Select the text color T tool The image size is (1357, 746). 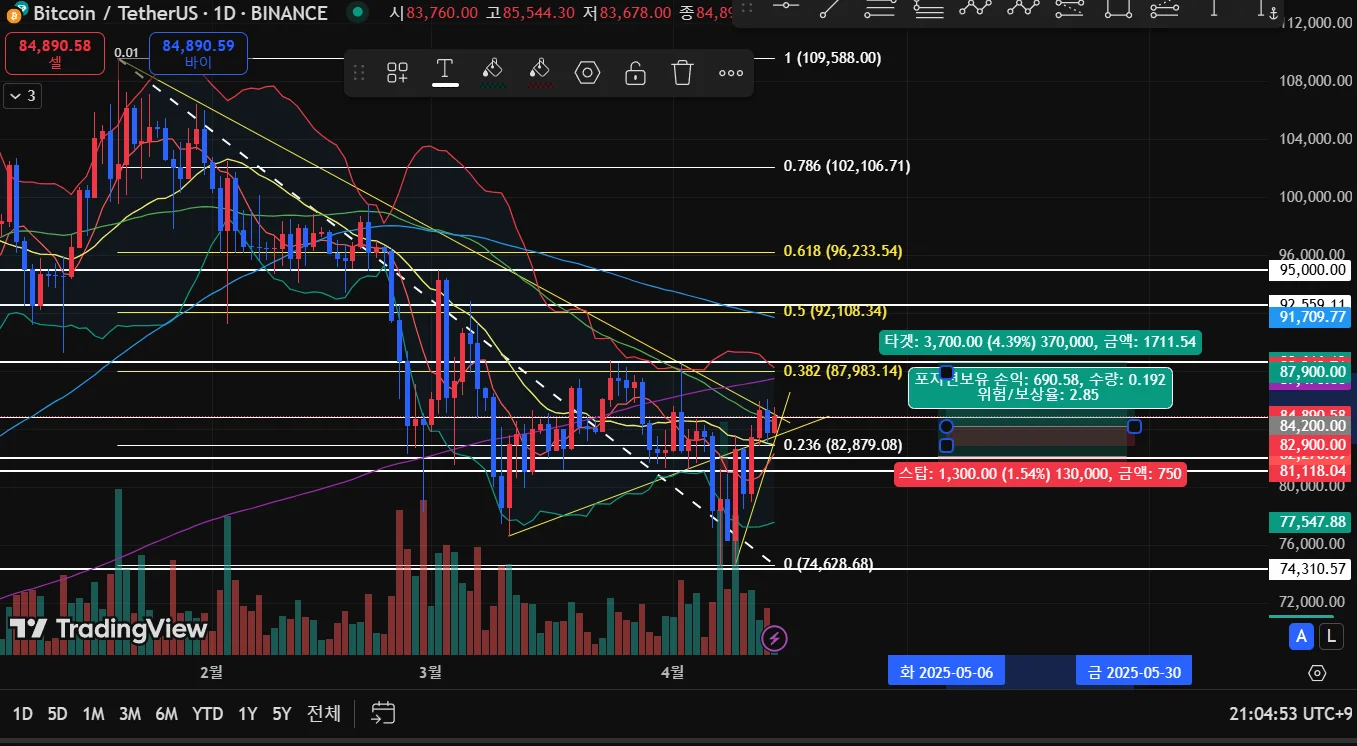click(x=445, y=72)
